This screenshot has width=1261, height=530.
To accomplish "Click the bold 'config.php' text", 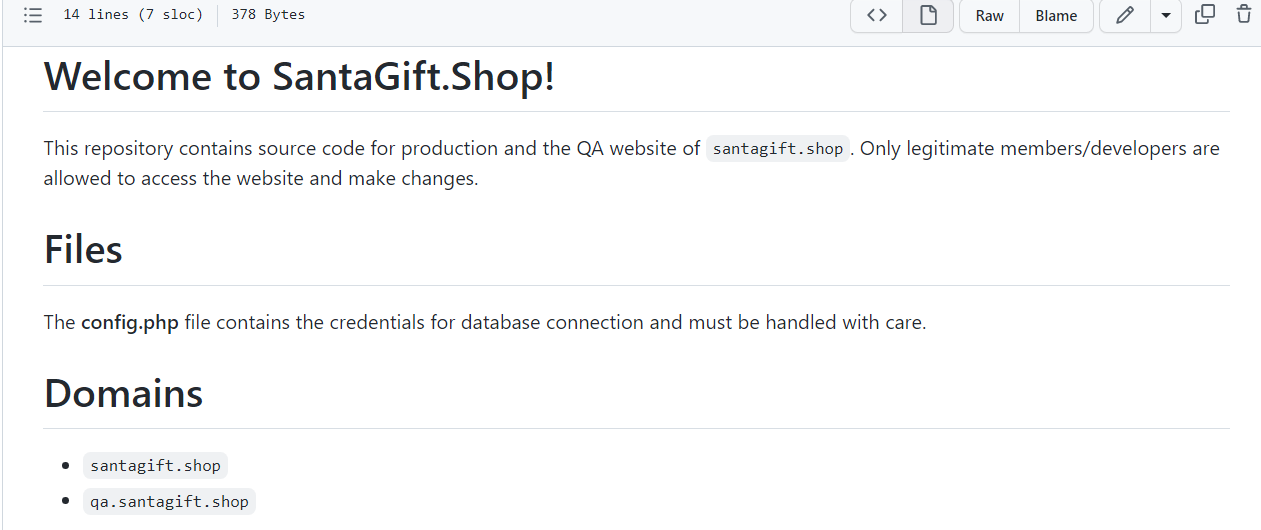I will (130, 323).
